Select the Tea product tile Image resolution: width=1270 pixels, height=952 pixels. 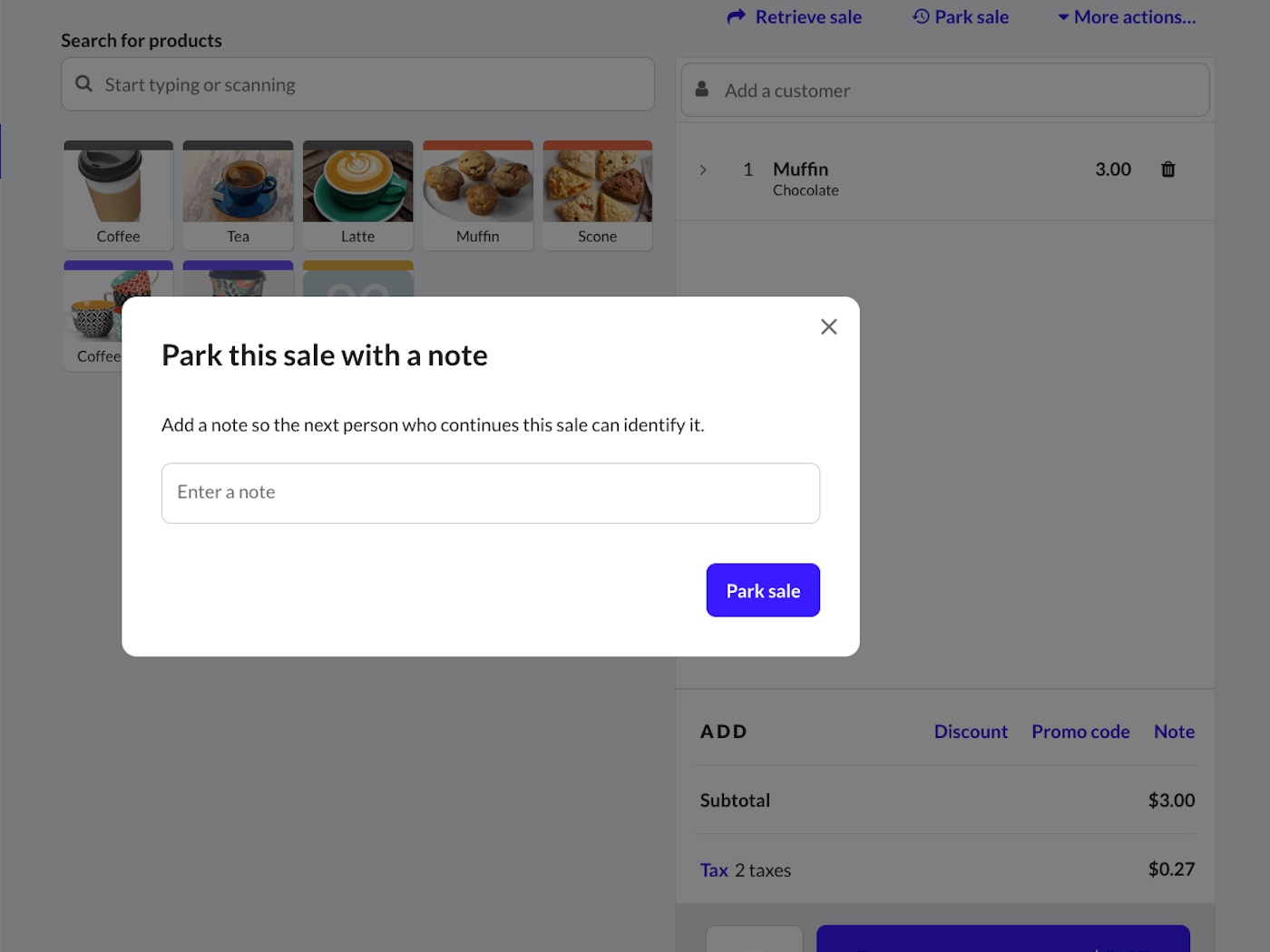point(238,195)
